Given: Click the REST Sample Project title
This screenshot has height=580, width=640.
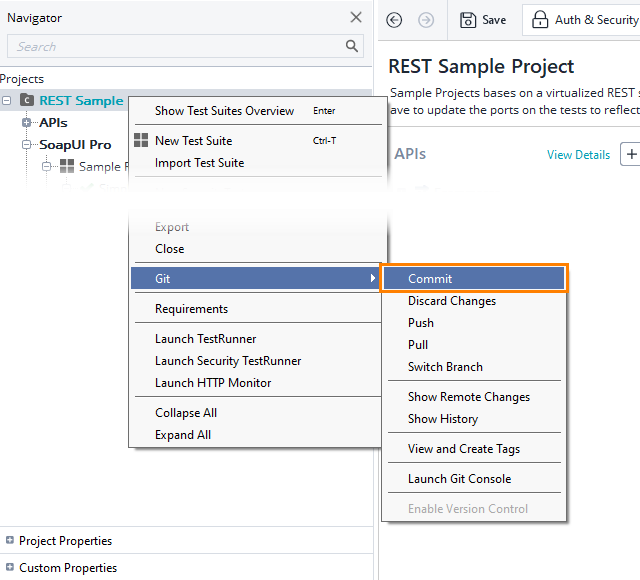Looking at the screenshot, I should (481, 66).
